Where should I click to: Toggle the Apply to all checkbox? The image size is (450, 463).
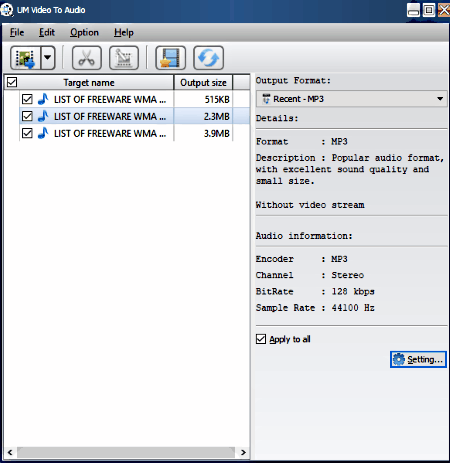[261, 339]
